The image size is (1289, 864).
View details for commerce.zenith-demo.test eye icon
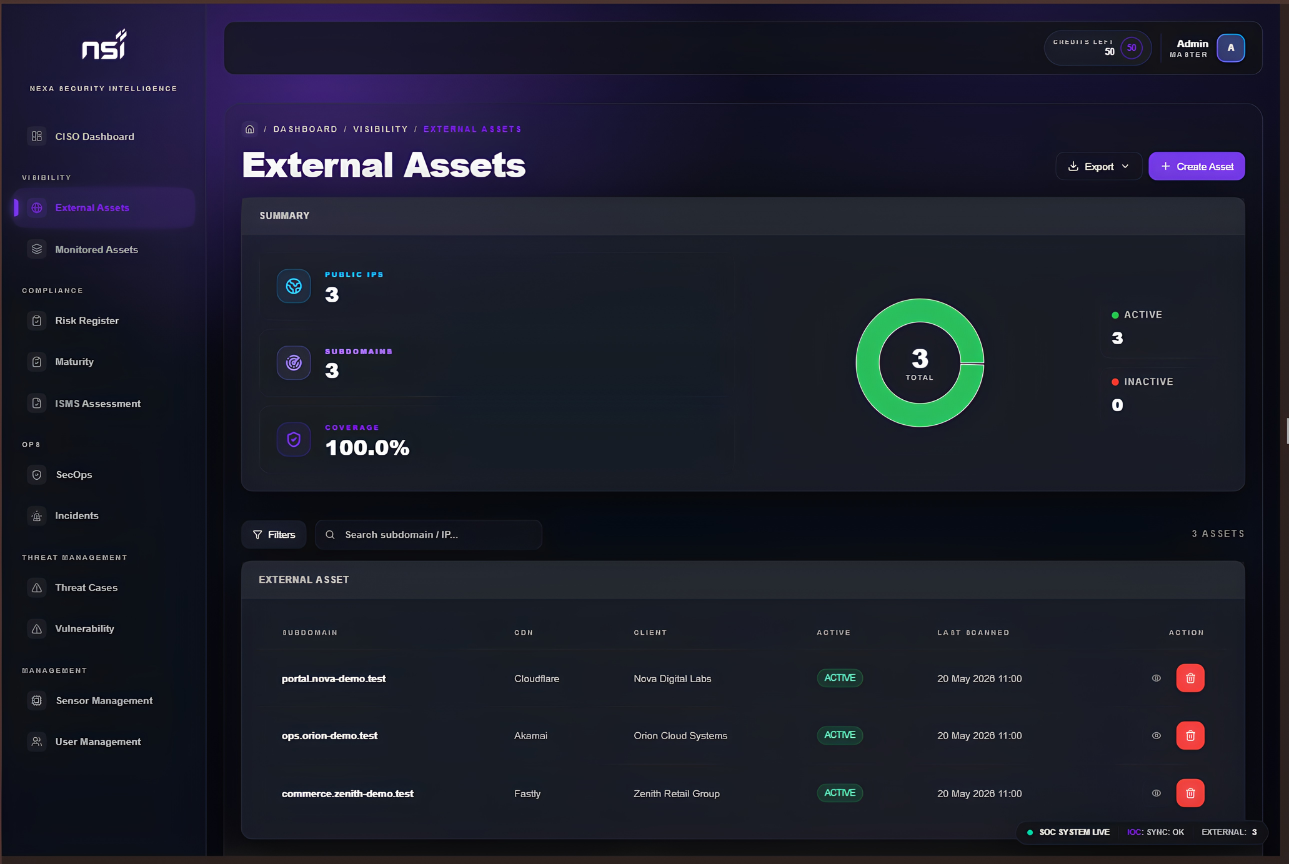pos(1156,793)
